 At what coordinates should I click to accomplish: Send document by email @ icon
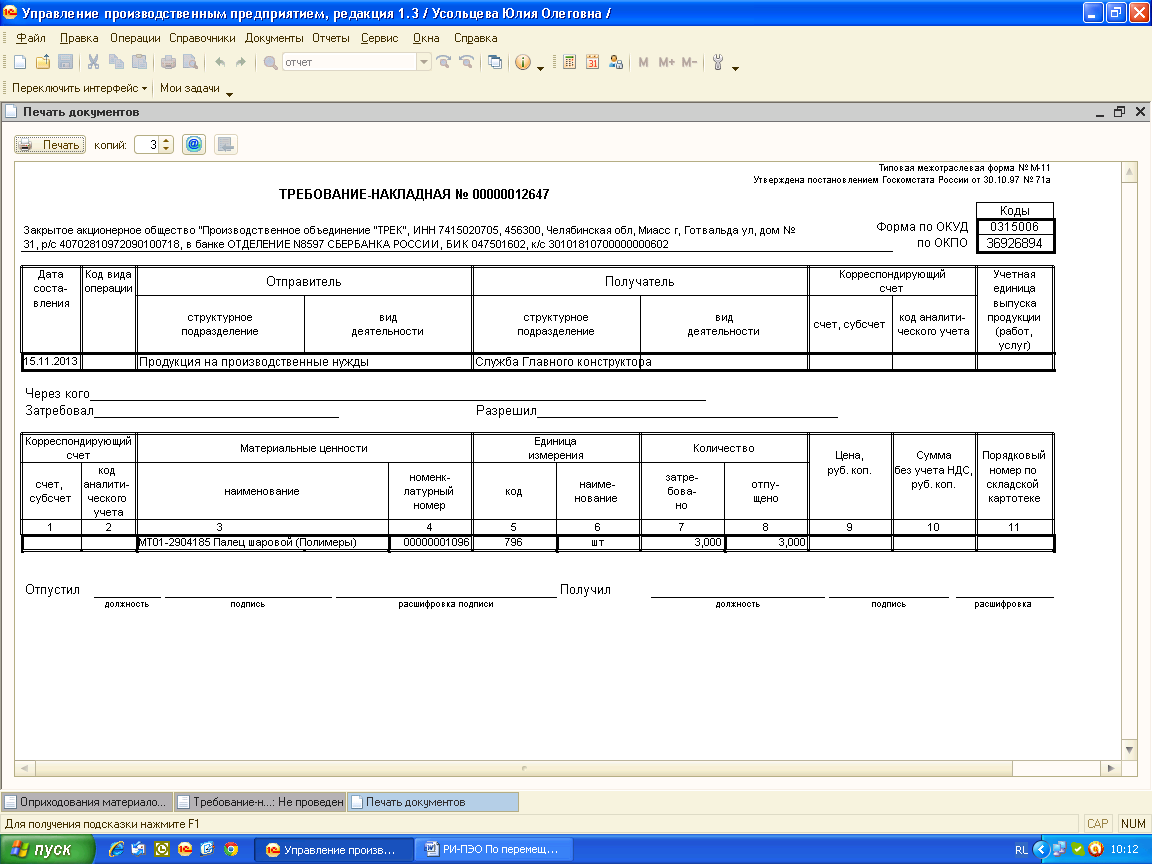194,145
